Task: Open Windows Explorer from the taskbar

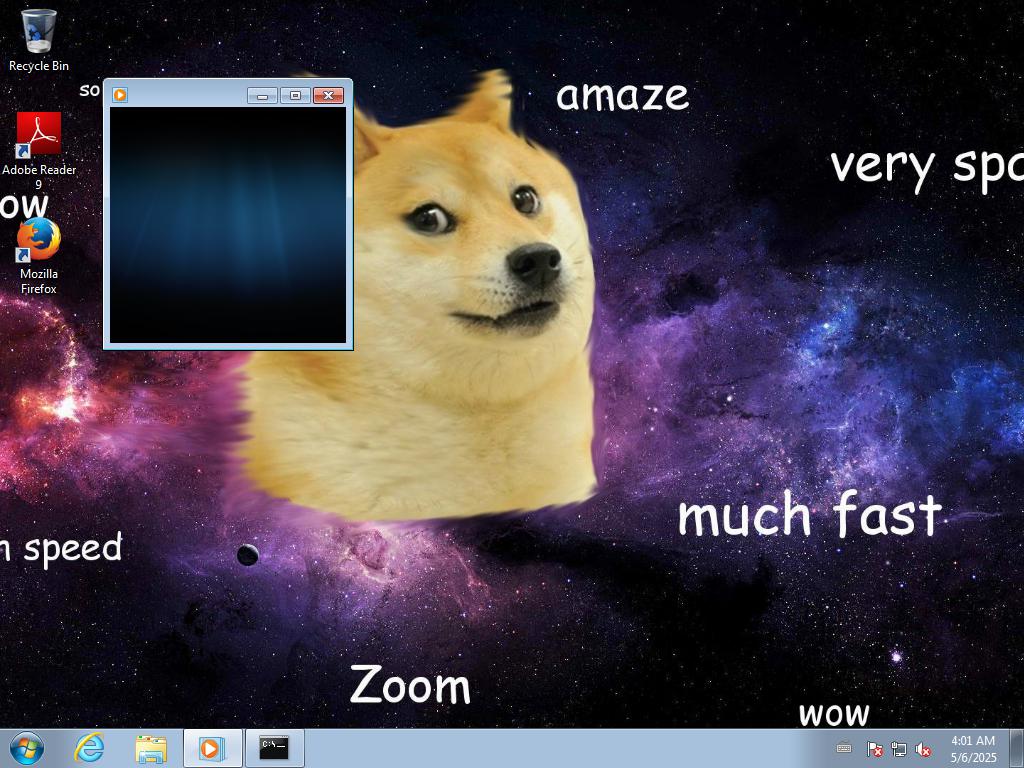Action: (151, 748)
